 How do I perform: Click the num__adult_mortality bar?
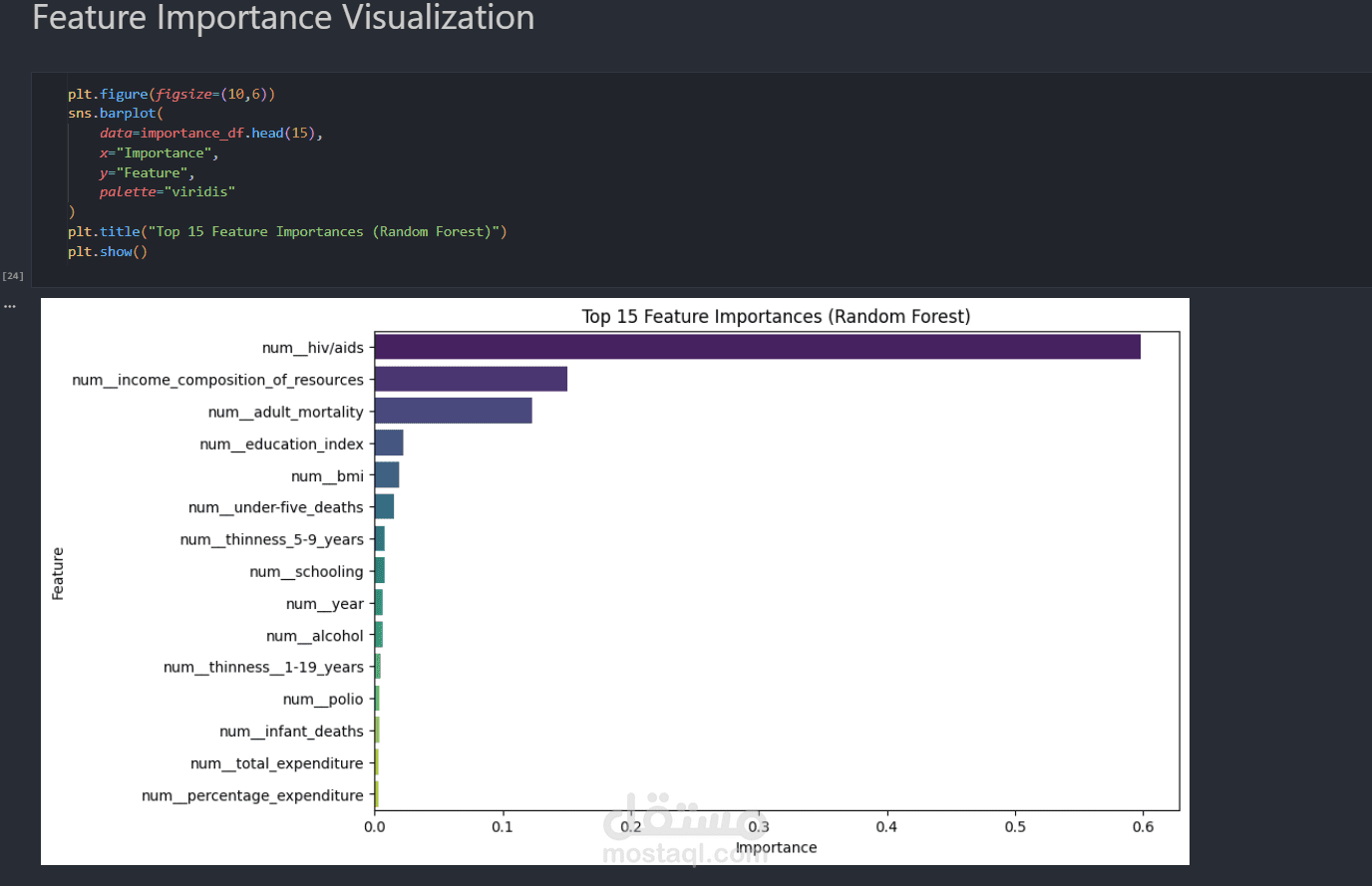tap(453, 411)
